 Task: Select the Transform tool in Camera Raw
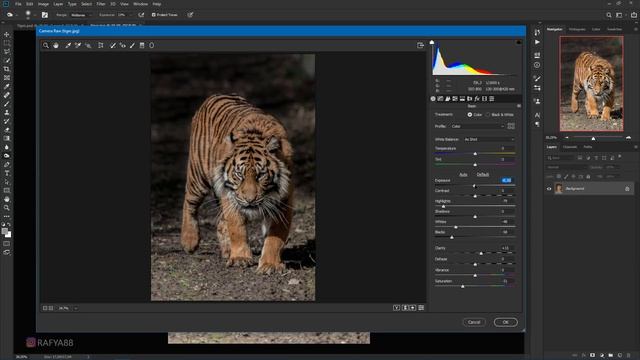(101, 45)
